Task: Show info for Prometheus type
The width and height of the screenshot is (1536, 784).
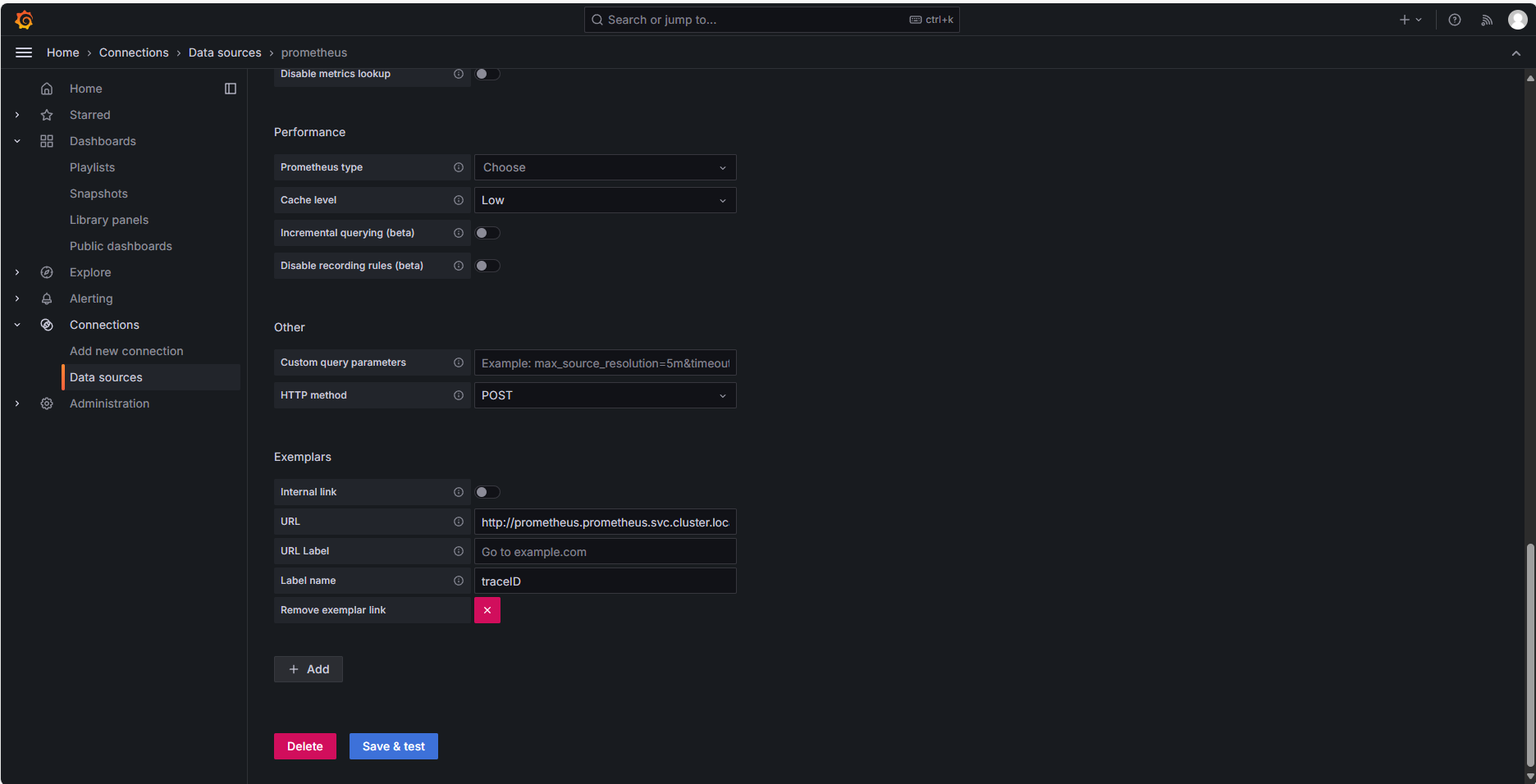Action: tap(459, 167)
